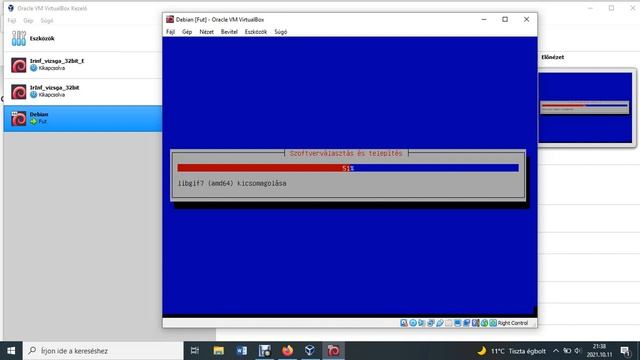
Task: Click the Debian icon in VM window title bar
Action: tap(170, 19)
